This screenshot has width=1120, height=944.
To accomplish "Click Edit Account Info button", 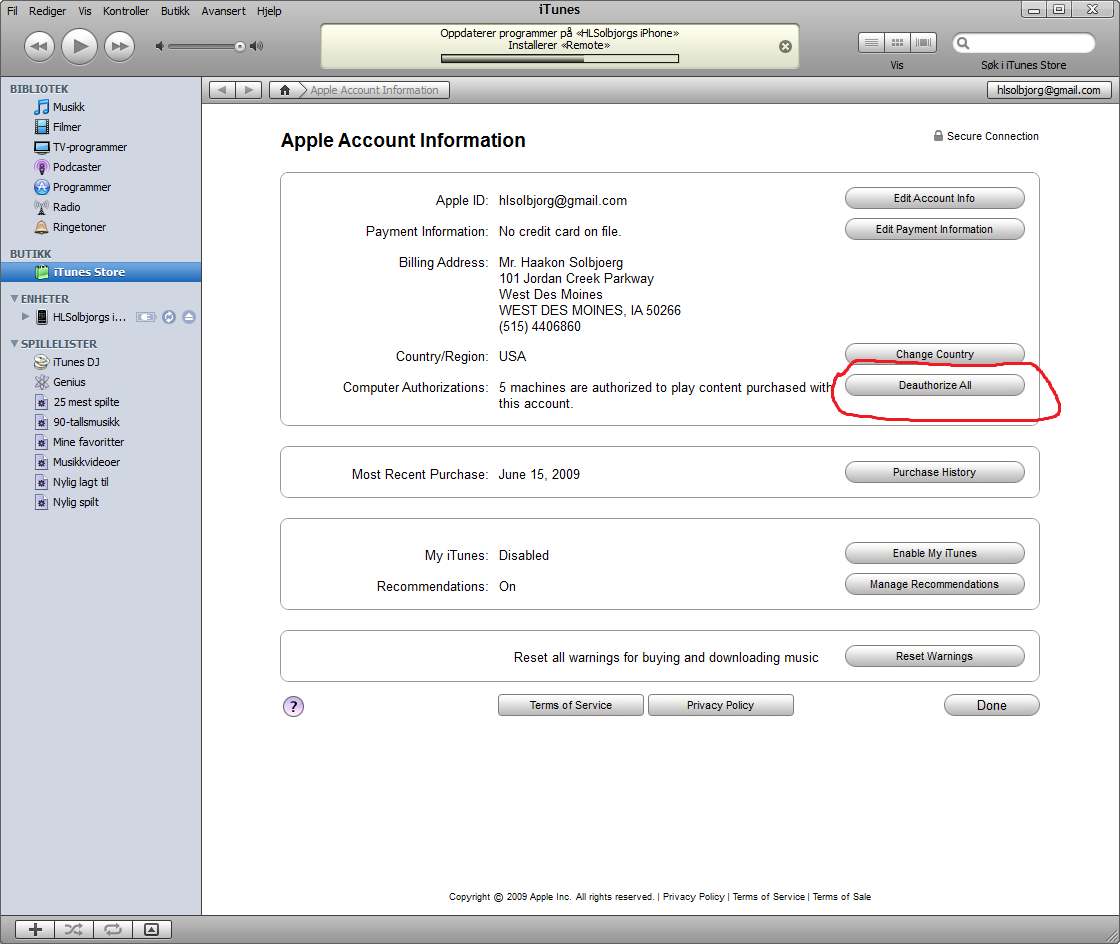I will (934, 199).
